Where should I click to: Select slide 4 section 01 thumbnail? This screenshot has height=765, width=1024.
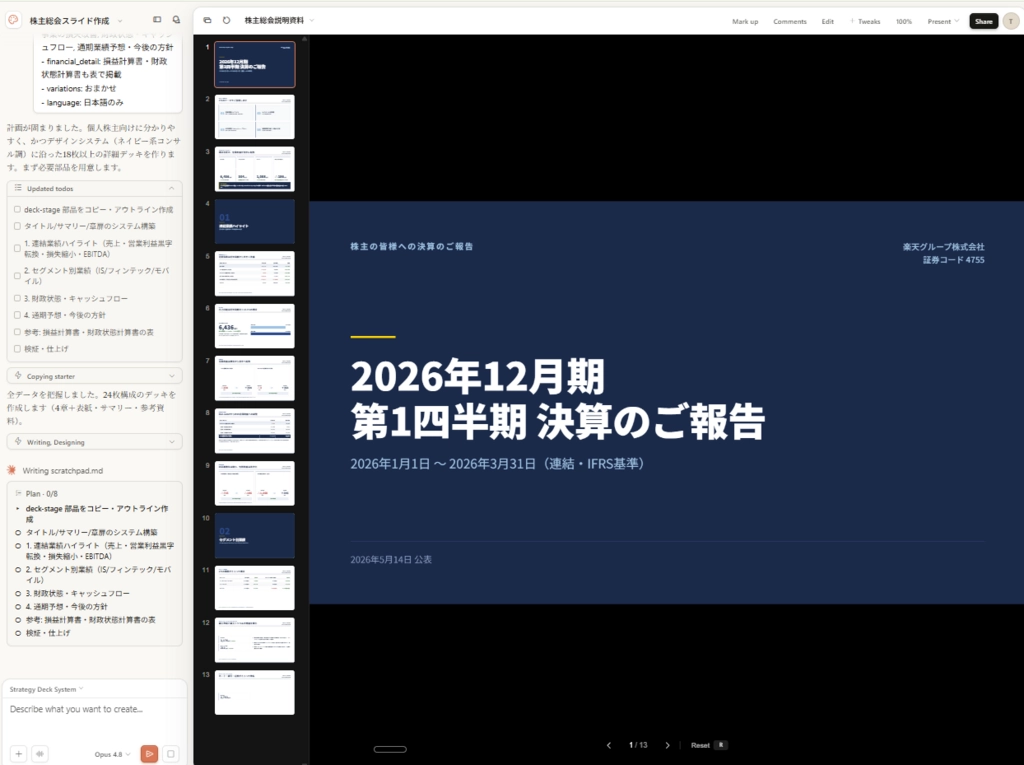pyautogui.click(x=255, y=221)
